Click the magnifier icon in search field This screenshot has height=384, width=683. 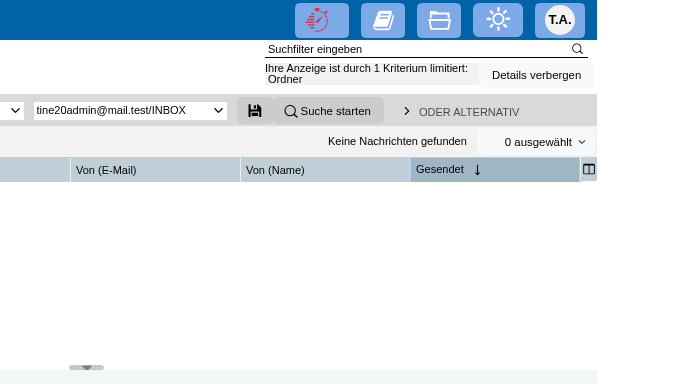pyautogui.click(x=577, y=49)
